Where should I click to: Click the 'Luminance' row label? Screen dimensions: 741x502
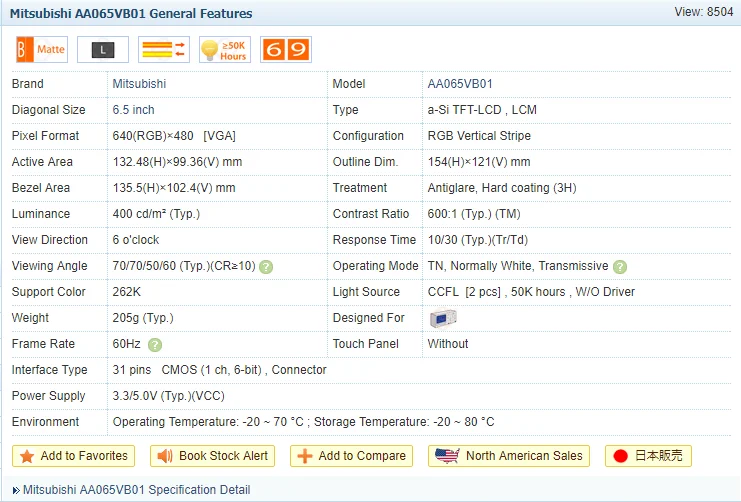[41, 214]
